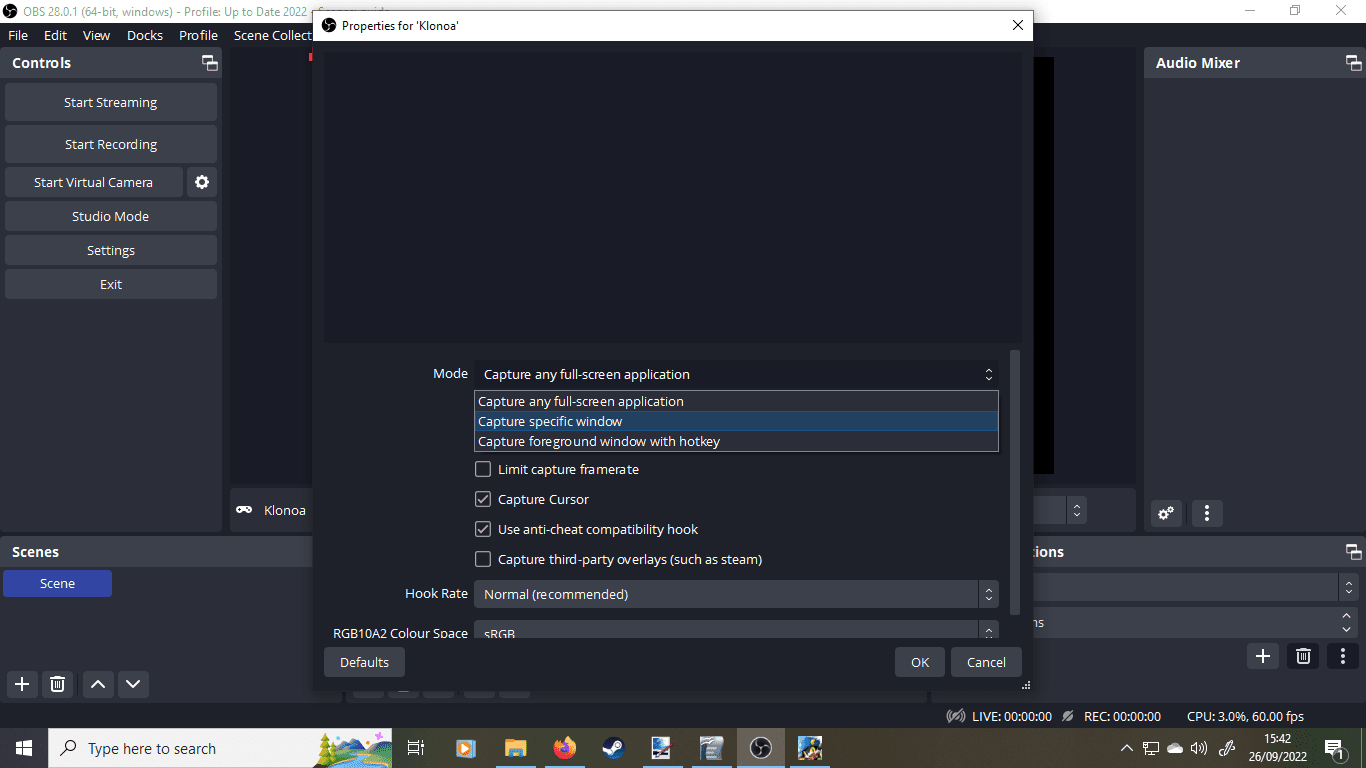Open the Edit menu

point(55,35)
